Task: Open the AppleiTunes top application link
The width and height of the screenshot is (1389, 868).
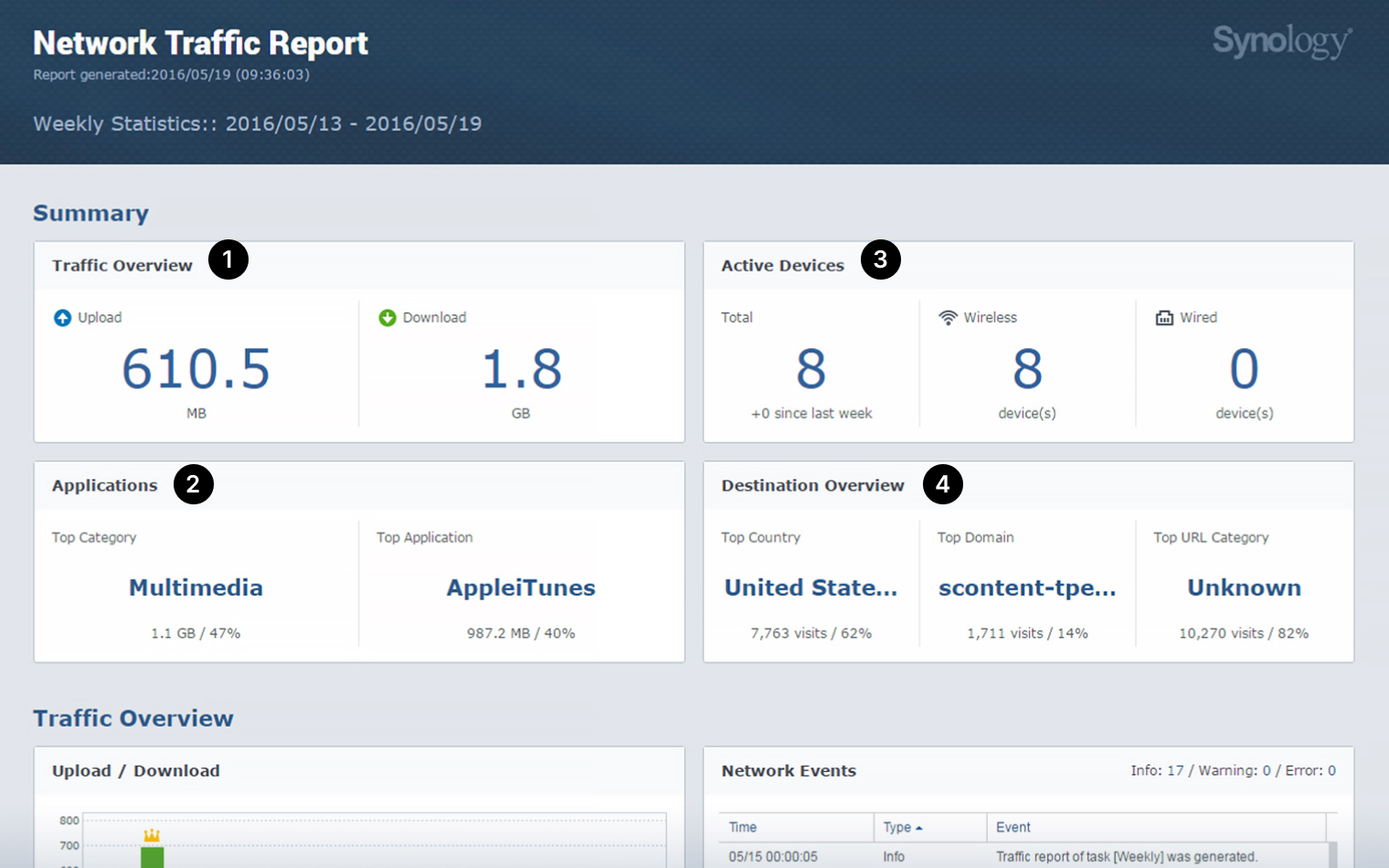Action: (521, 587)
